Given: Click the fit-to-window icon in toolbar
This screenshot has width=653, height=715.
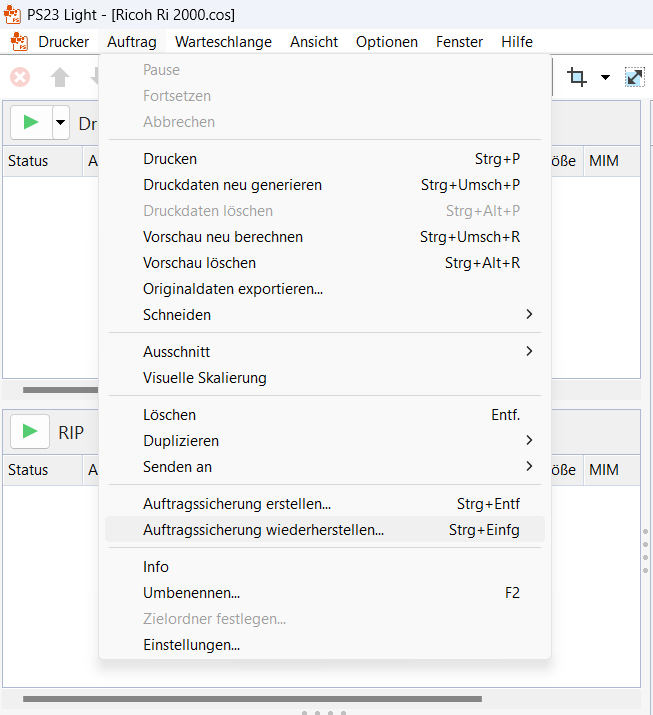Looking at the screenshot, I should coord(635,77).
